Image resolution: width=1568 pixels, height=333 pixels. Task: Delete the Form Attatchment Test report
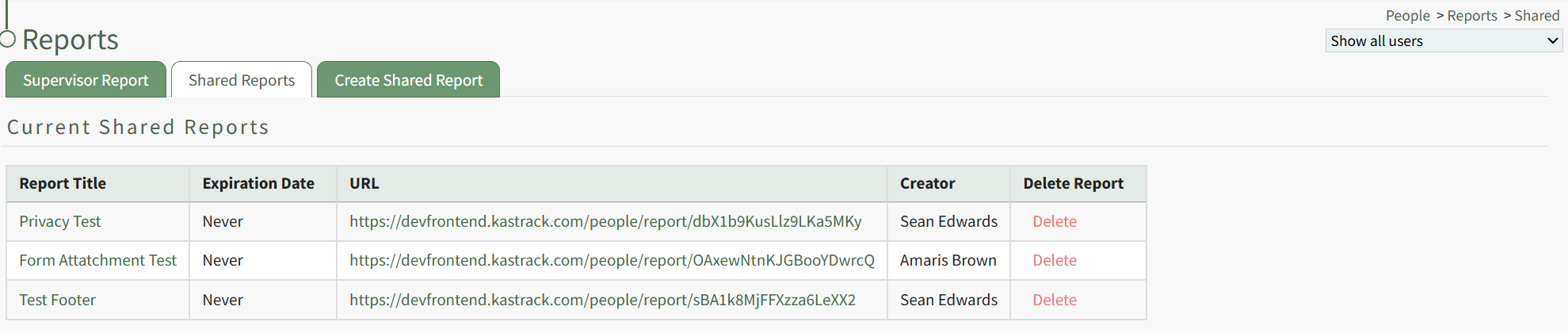[x=1054, y=260]
